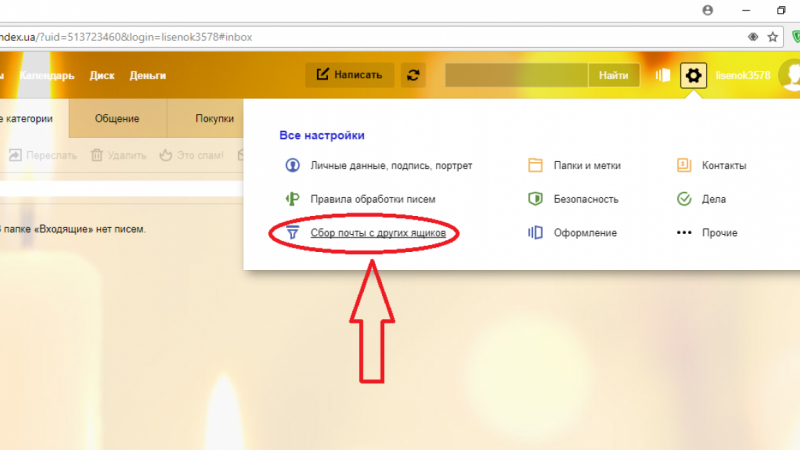800x450 pixels.
Task: Open Личные данные, подпись, портрет settings
Action: (x=391, y=166)
